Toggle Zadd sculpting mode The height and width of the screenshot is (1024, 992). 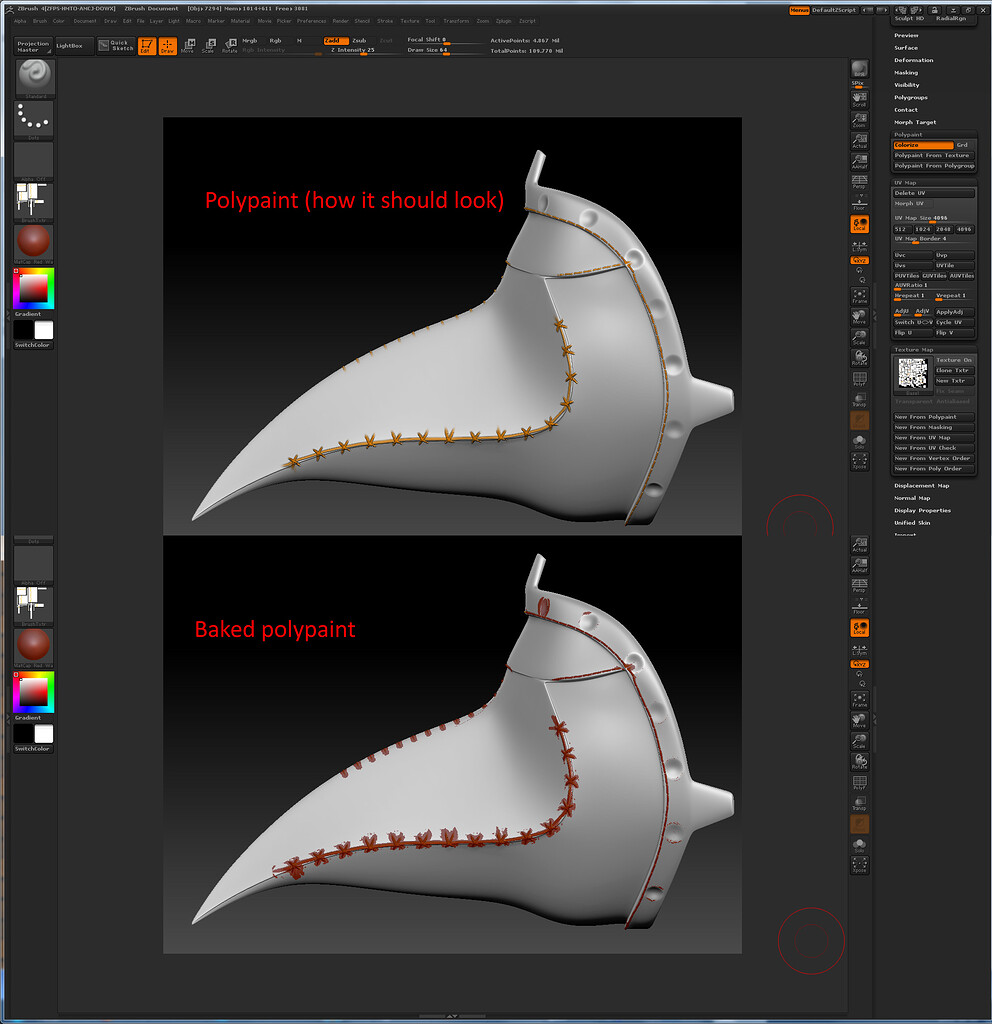pyautogui.click(x=336, y=41)
